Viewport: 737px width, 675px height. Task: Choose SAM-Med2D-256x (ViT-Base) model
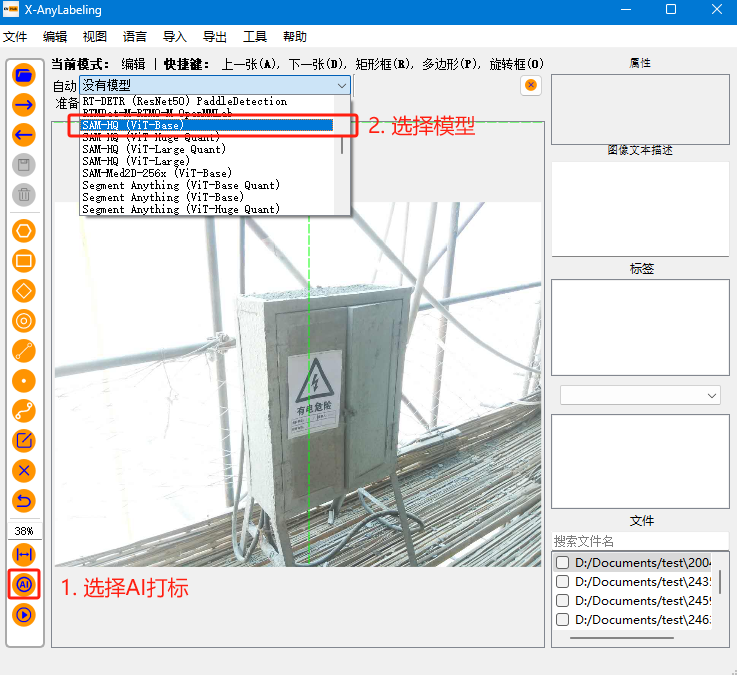(x=207, y=173)
